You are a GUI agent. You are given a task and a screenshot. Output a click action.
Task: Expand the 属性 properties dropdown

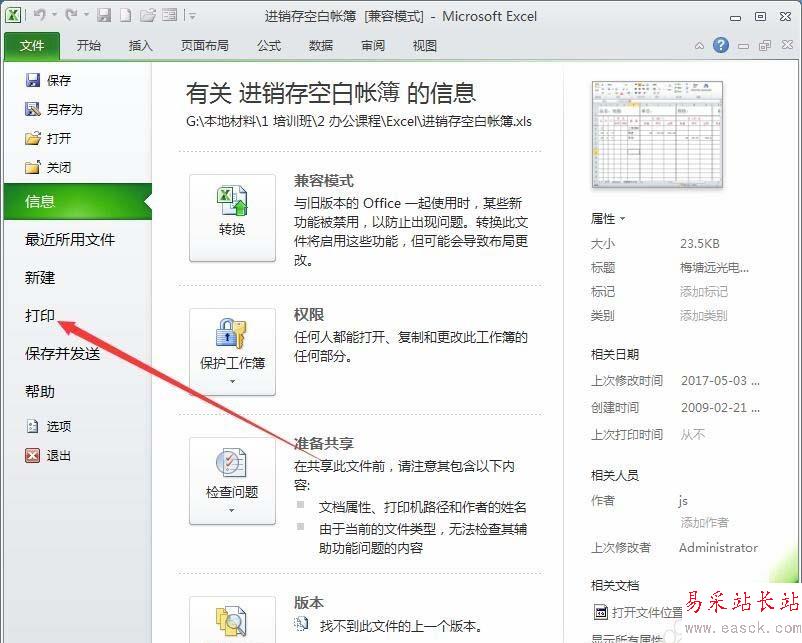click(608, 219)
